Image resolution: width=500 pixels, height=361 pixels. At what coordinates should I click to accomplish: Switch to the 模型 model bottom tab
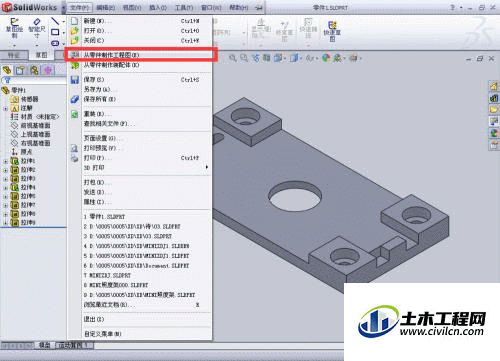[45, 345]
